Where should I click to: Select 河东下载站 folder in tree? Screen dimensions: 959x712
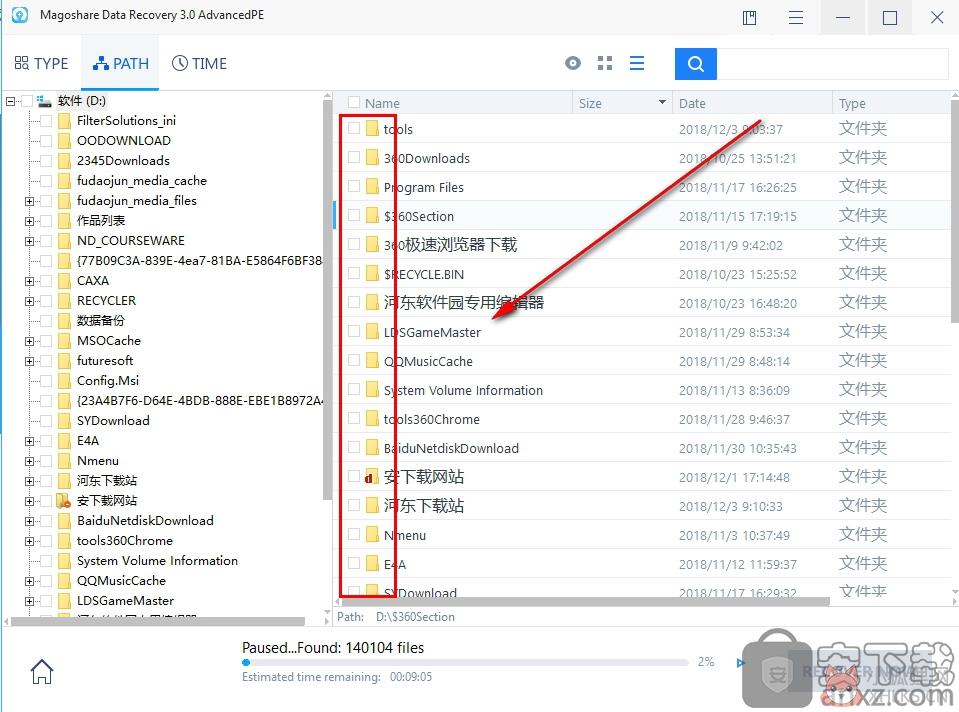pyautogui.click(x=106, y=481)
